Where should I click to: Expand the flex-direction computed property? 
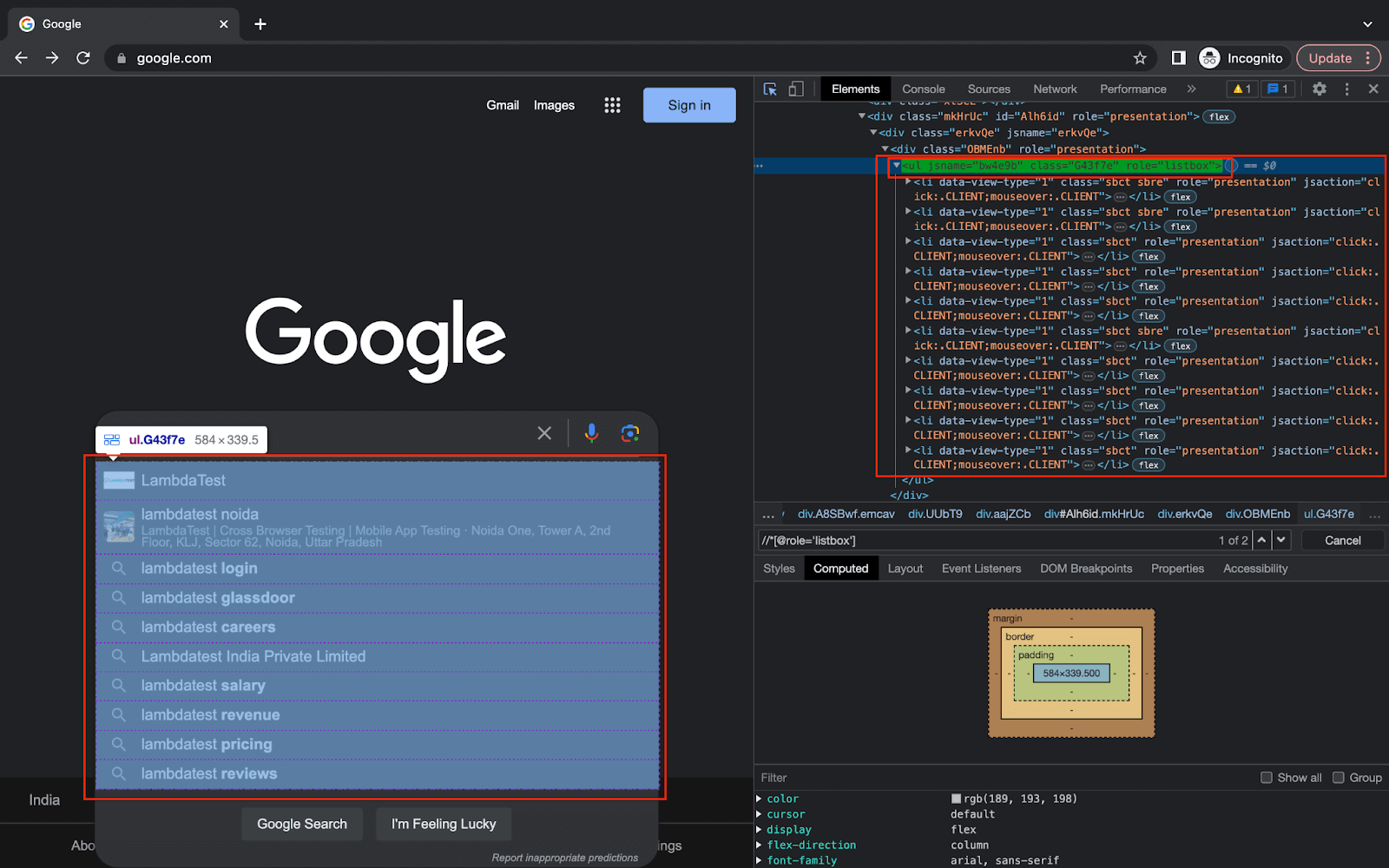point(759,845)
